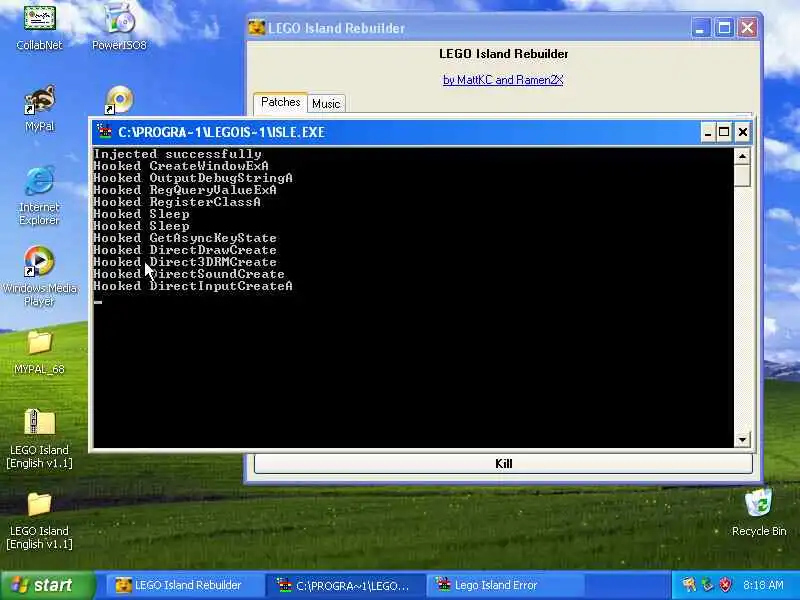The image size is (800, 600).
Task: Click the 8:18 AM taskbar clock
Action: pyautogui.click(x=763, y=585)
